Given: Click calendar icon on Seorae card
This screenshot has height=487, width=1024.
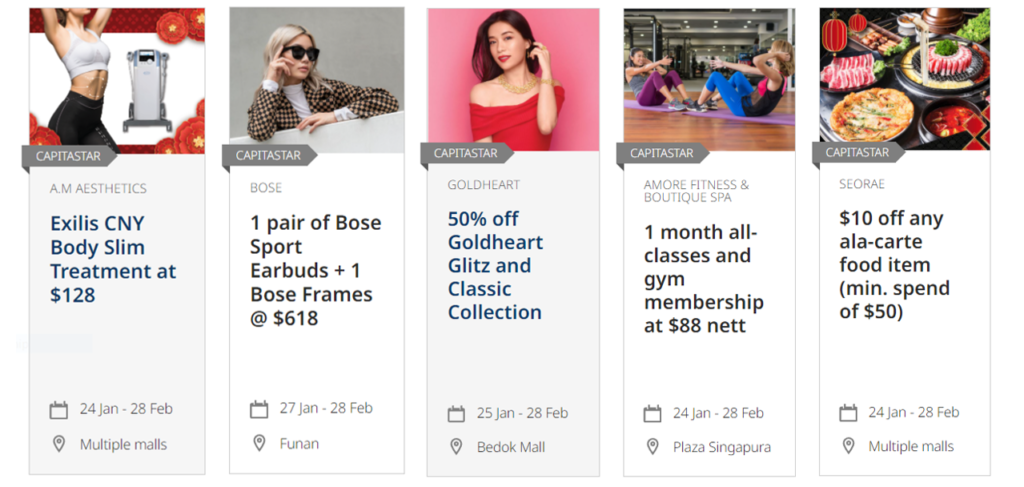Looking at the screenshot, I should (x=848, y=413).
